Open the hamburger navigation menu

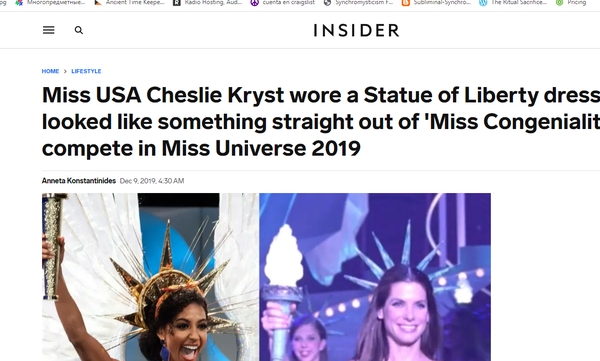tap(49, 30)
